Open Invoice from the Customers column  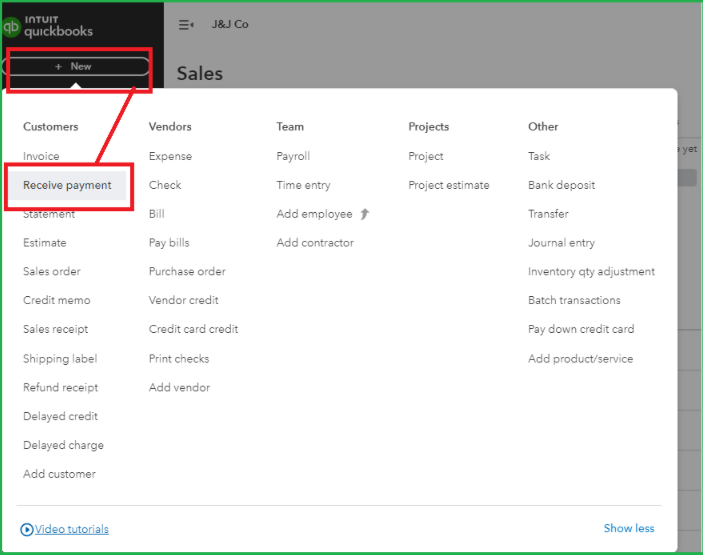41,156
